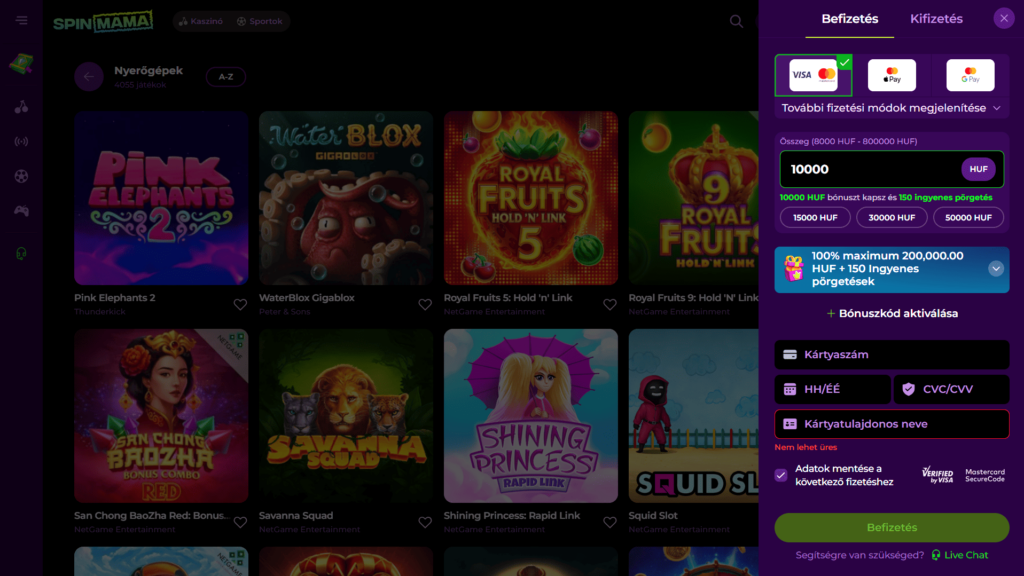The height and width of the screenshot is (576, 1024).
Task: Toggle the Adatok mentése checkbox
Action: tap(781, 475)
